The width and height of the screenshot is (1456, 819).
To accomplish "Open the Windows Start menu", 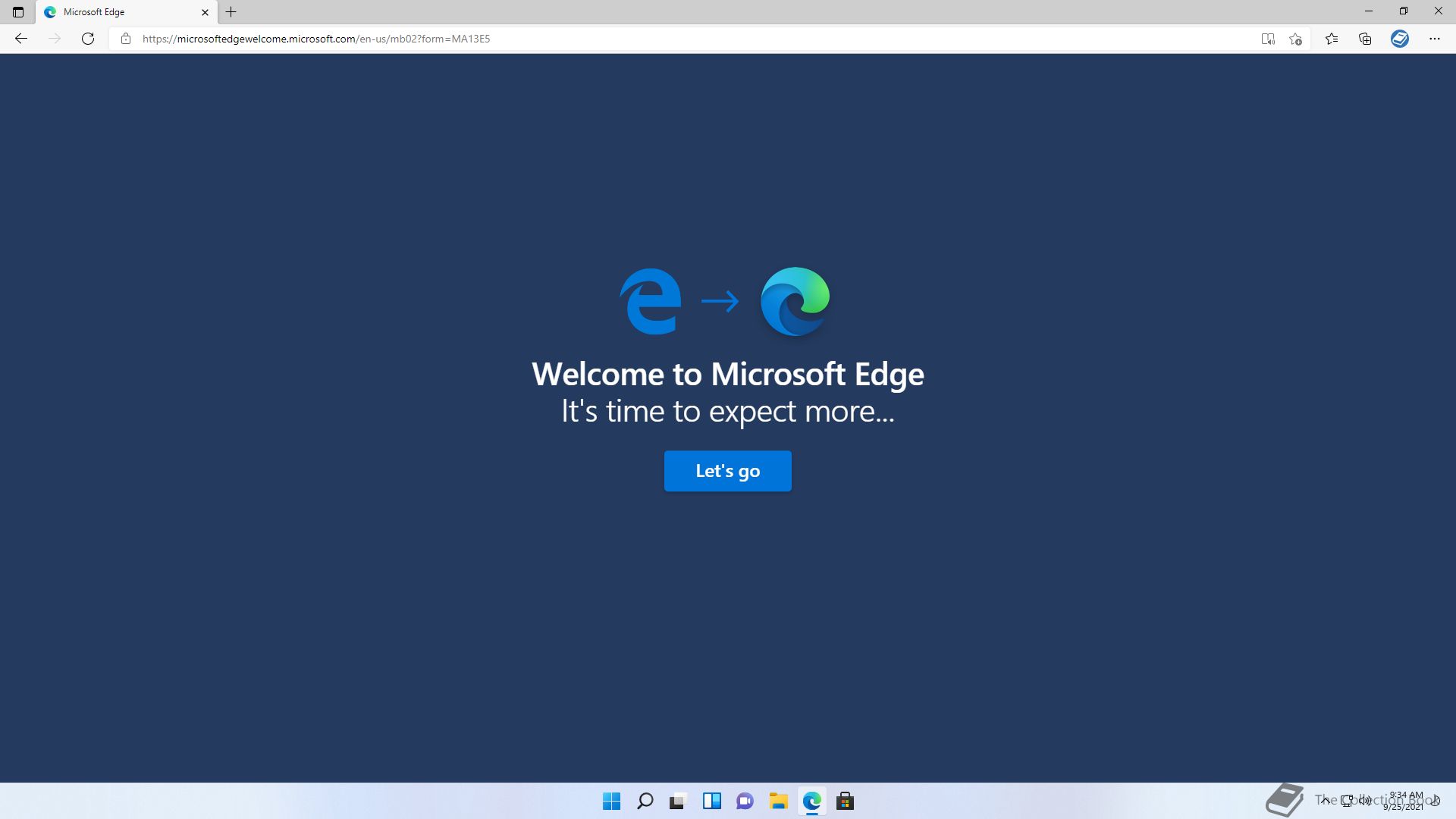I will tap(611, 802).
